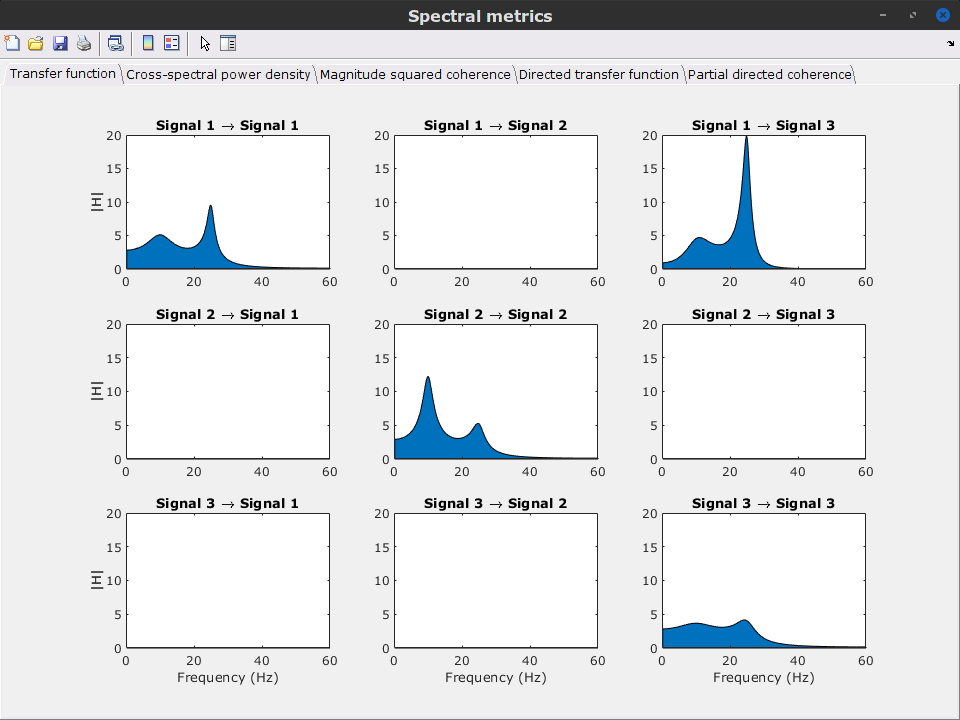960x720 pixels.
Task: Open the Property Inspector icon
Action: click(x=228, y=43)
